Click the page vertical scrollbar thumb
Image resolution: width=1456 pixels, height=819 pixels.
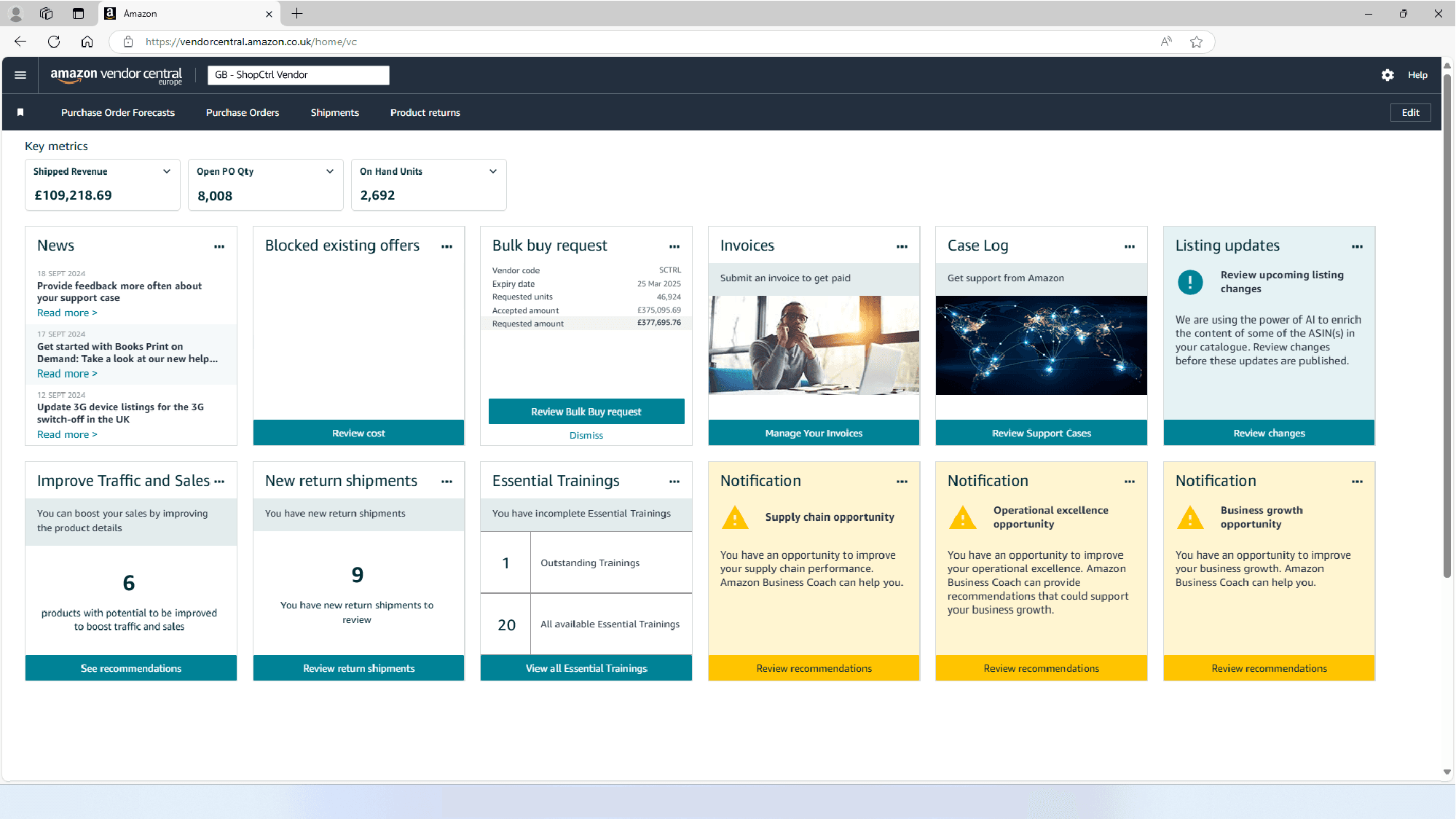(x=1447, y=324)
